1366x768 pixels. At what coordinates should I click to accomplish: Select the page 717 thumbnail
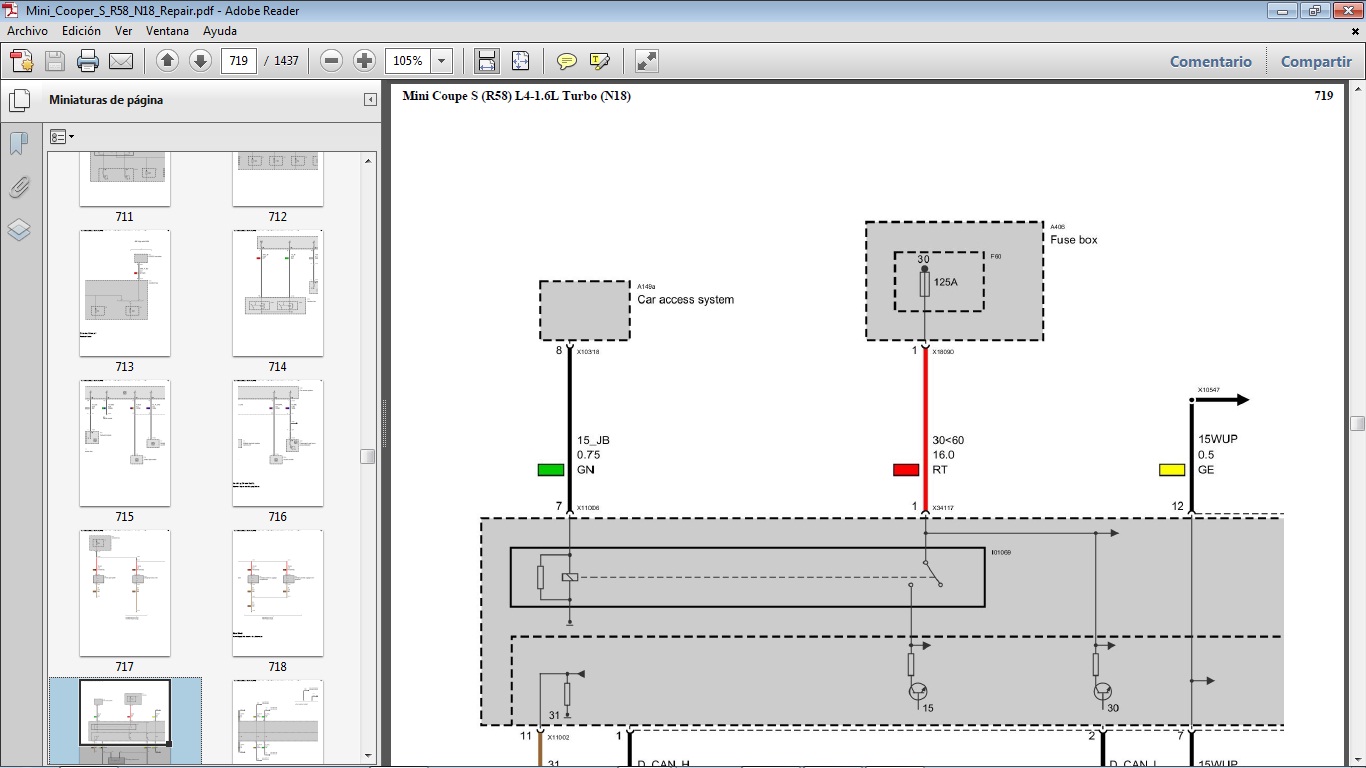click(x=125, y=593)
